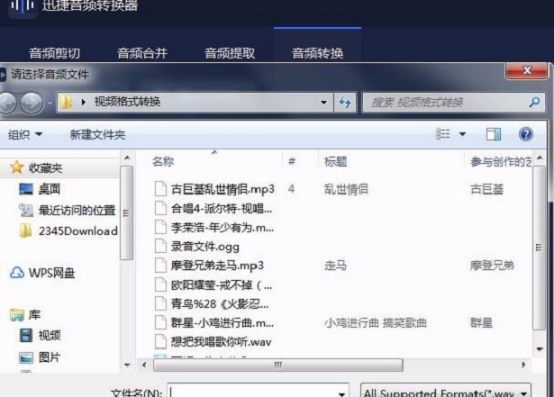
Task: Click the file icon beside 录音文件.ogg
Action: coord(160,246)
